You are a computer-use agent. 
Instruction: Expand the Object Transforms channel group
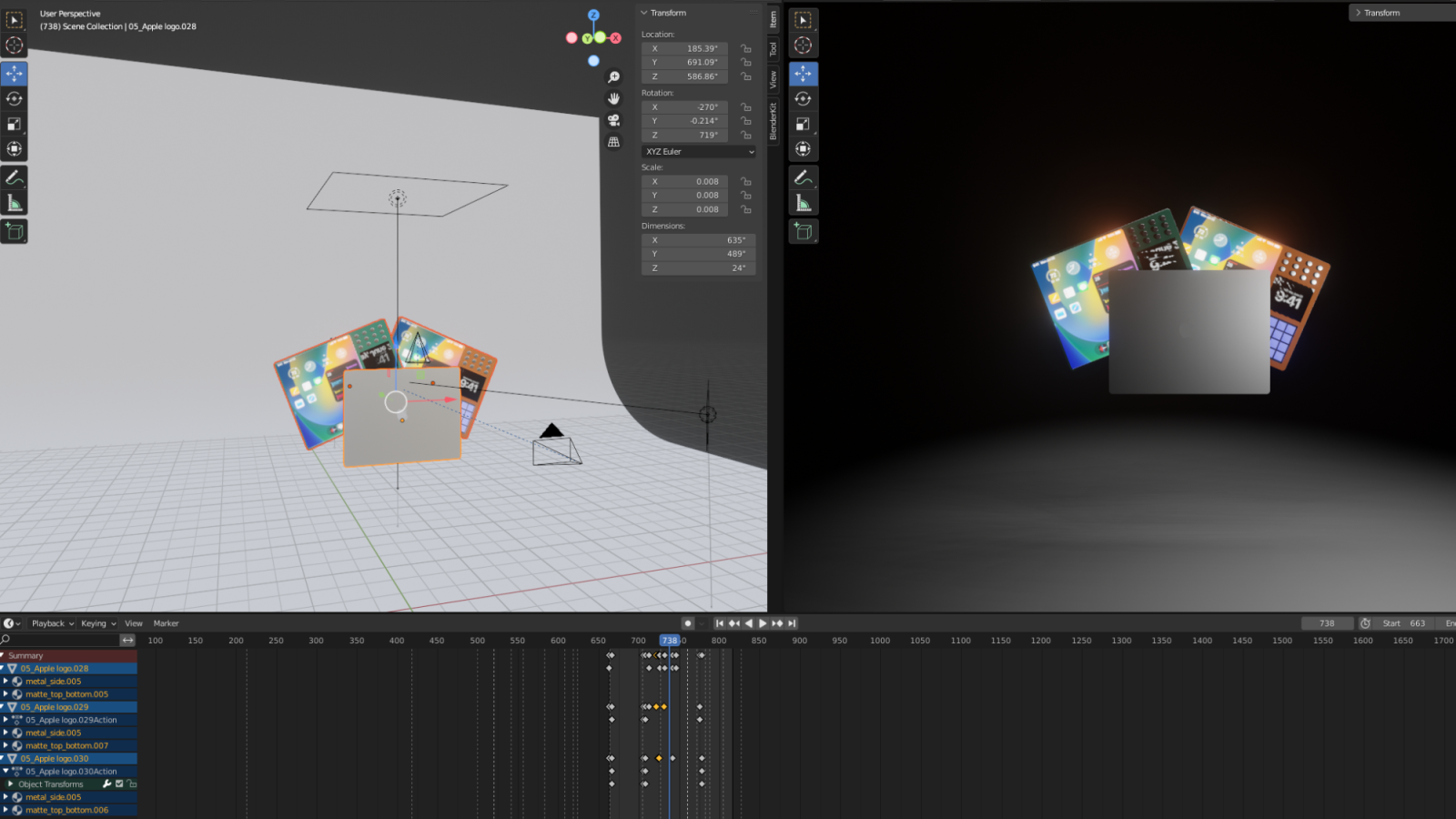pyautogui.click(x=11, y=784)
